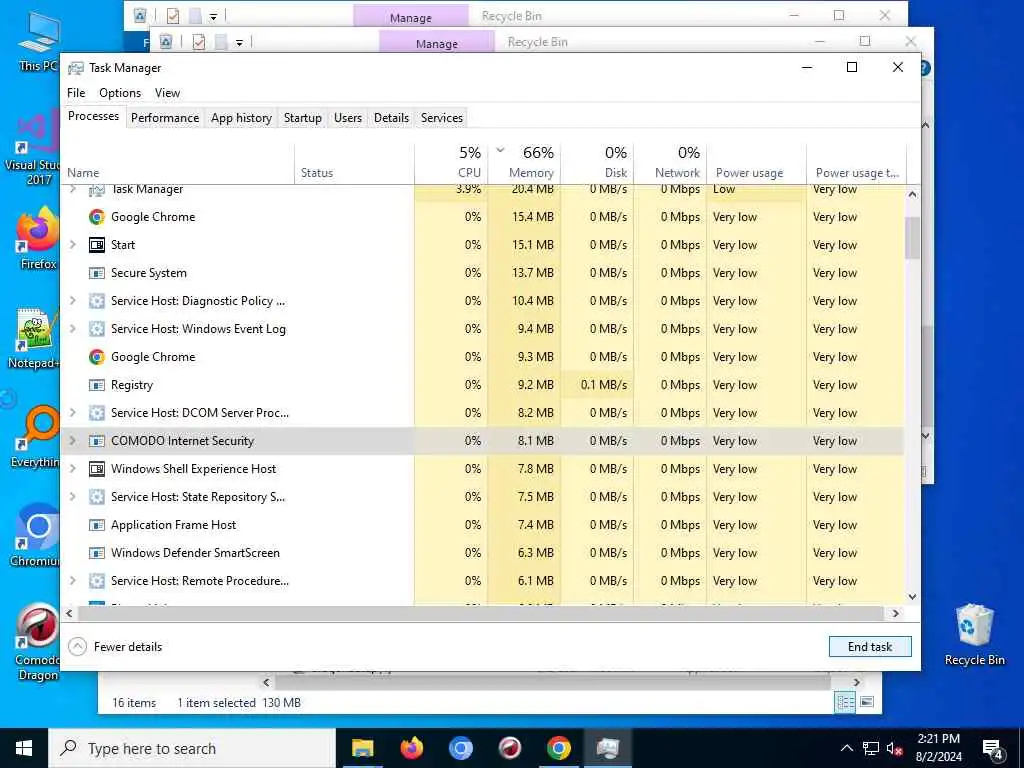The image size is (1024, 768).
Task: Select the Comodo Dragon desktop shortcut
Action: [38, 643]
